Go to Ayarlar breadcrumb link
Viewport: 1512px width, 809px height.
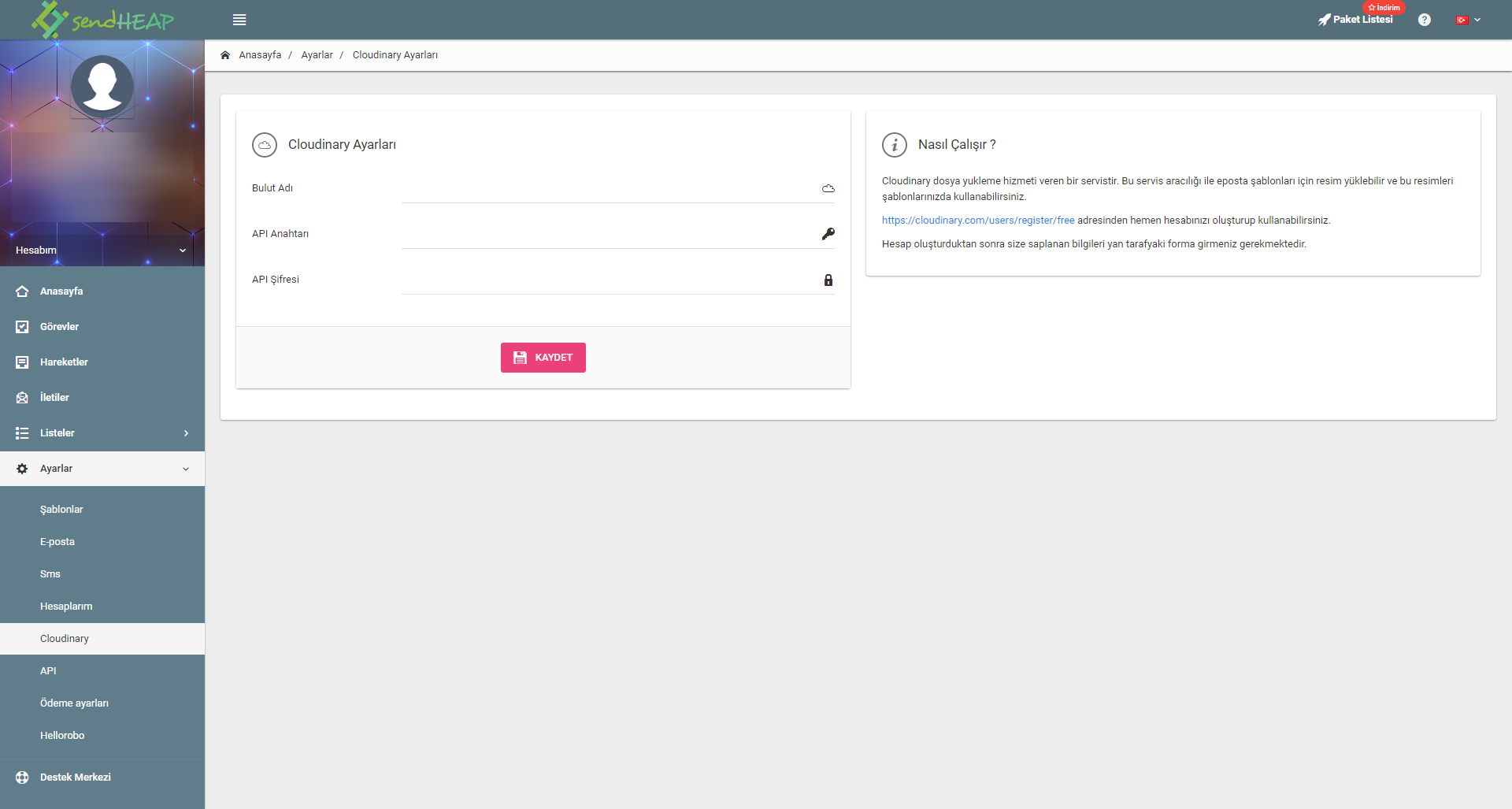(x=317, y=55)
